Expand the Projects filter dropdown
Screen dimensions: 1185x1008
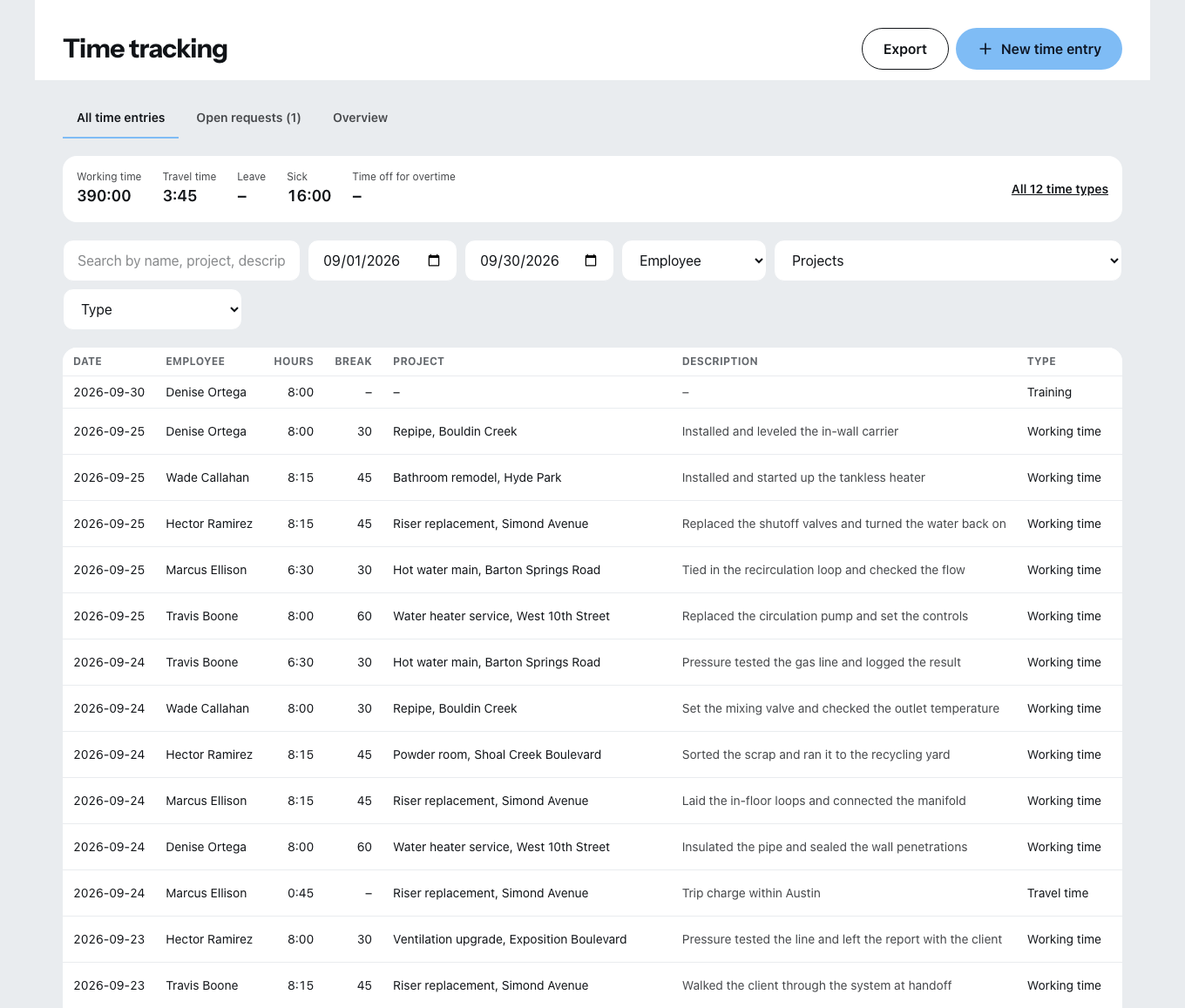948,260
